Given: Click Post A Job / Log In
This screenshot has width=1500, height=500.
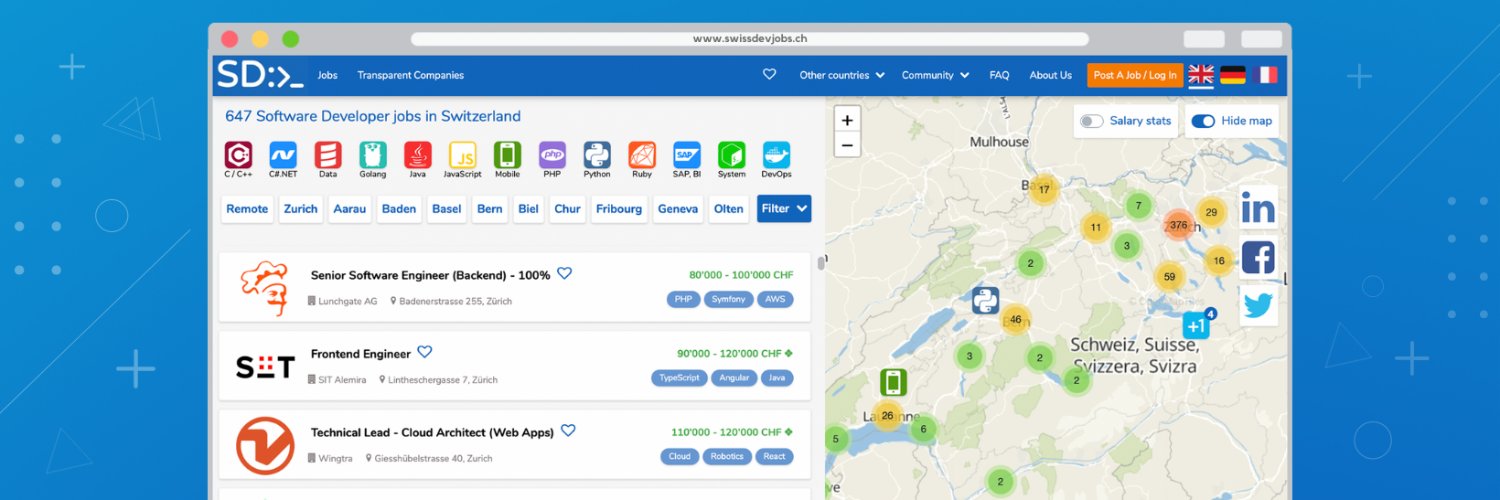Looking at the screenshot, I should [x=1135, y=75].
